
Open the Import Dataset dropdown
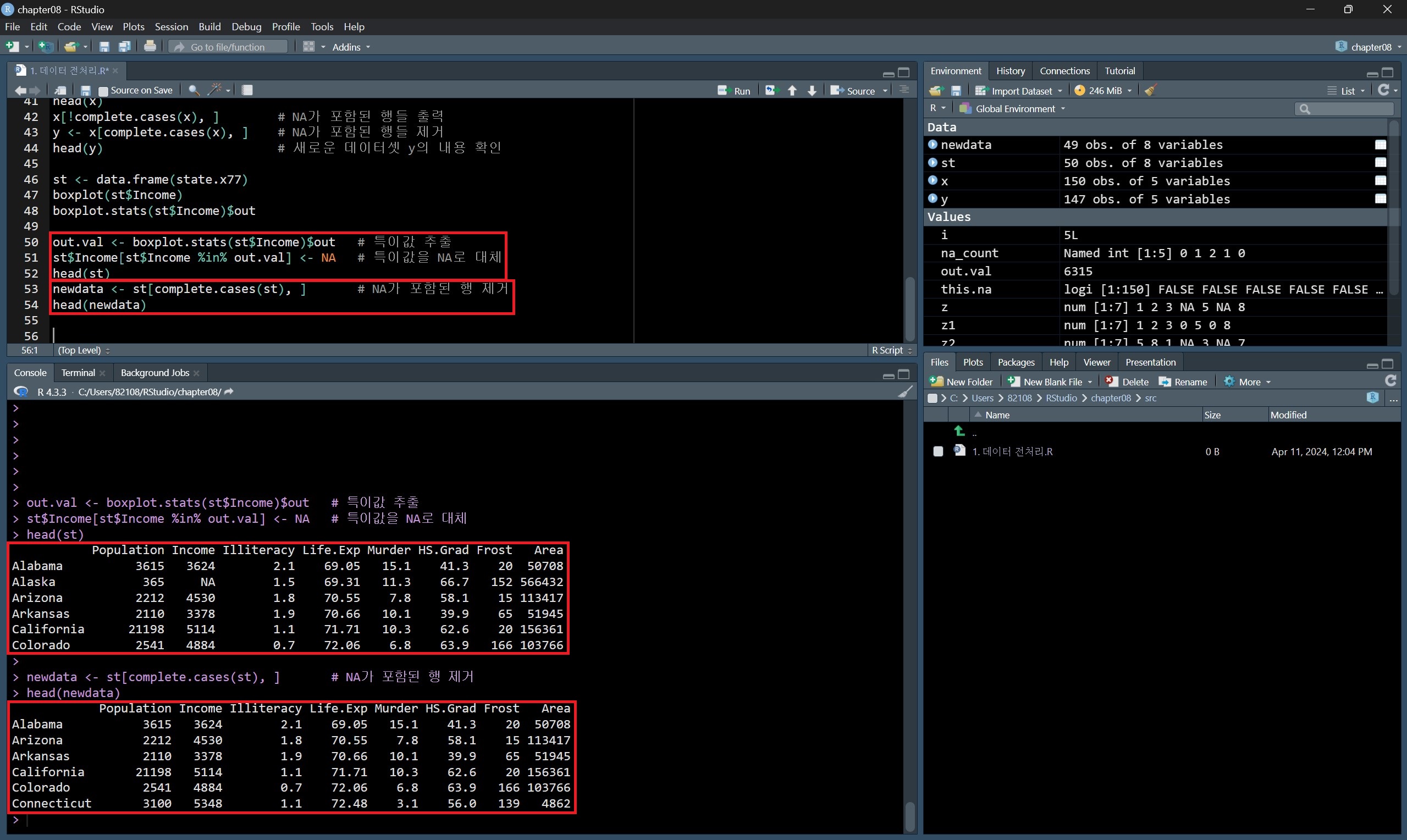coord(1020,91)
